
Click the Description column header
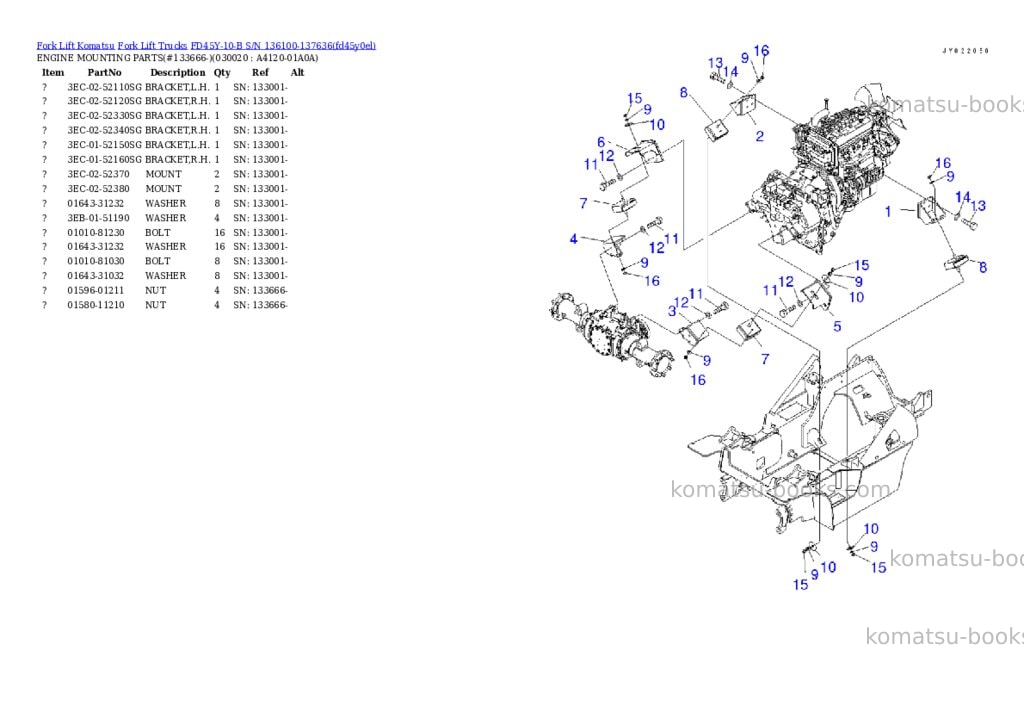coord(178,72)
